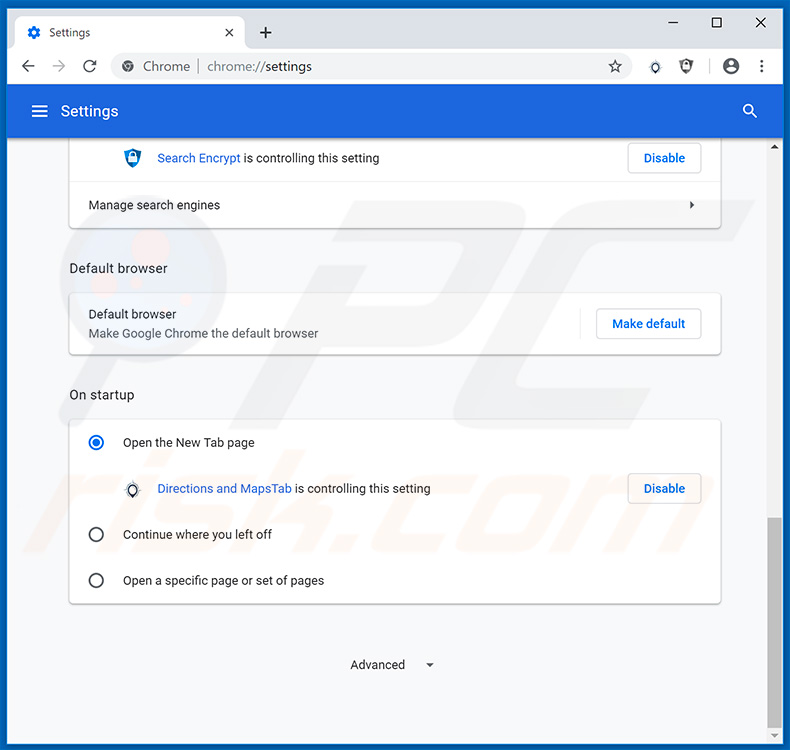
Task: Select the Settings tab
Action: point(130,33)
